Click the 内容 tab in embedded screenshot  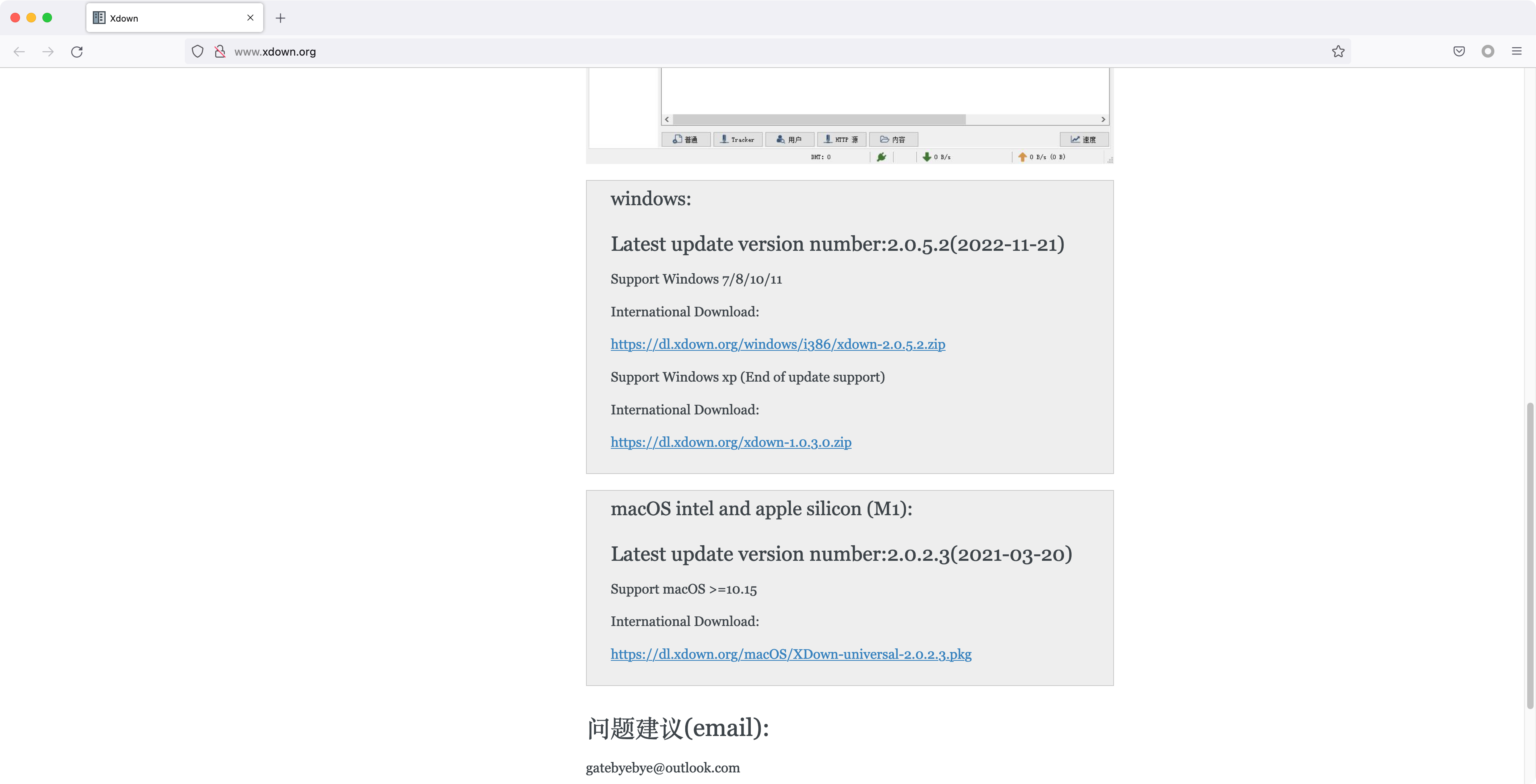893,140
